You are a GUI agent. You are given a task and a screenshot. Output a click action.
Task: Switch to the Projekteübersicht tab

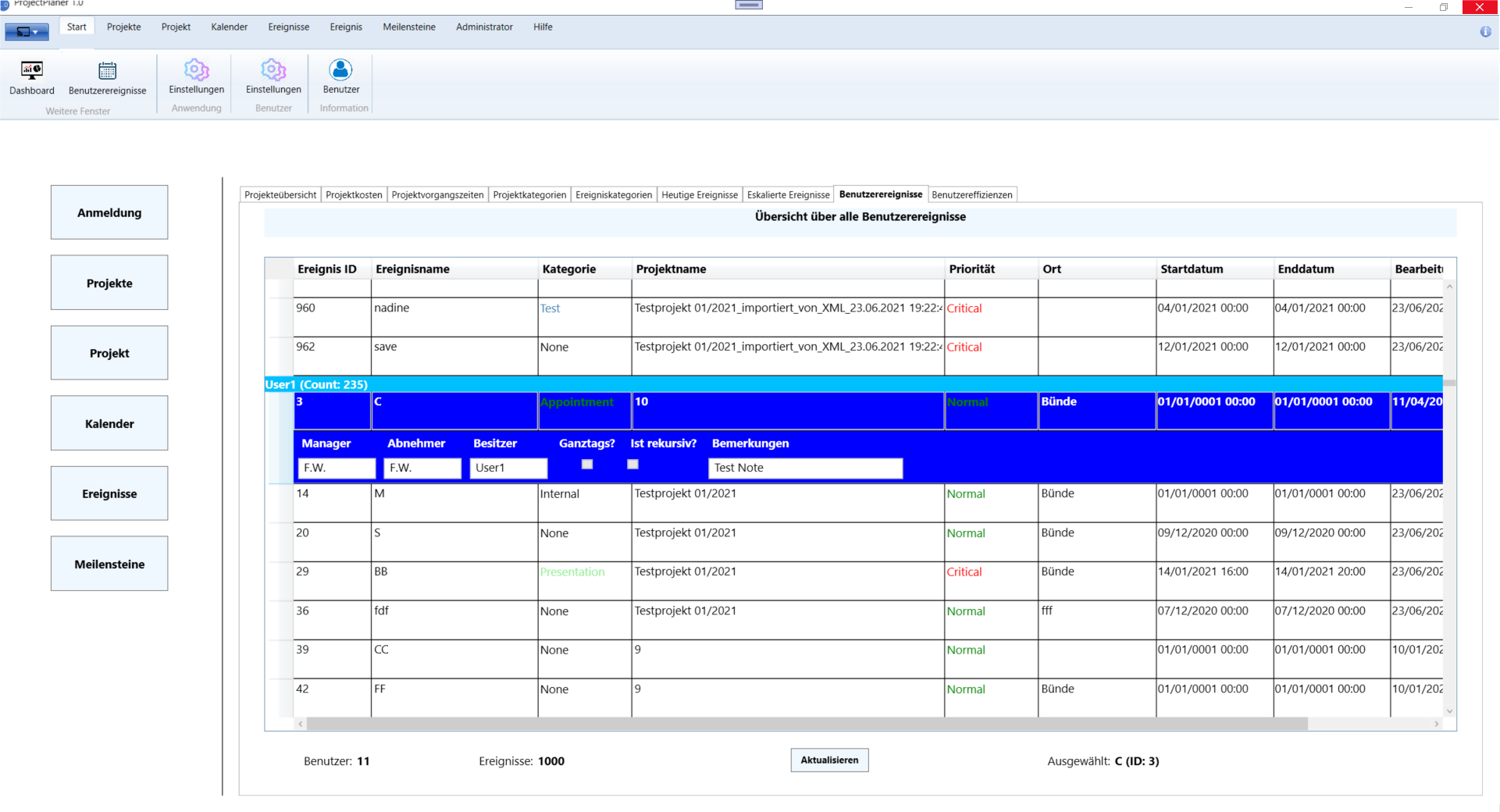(x=280, y=194)
